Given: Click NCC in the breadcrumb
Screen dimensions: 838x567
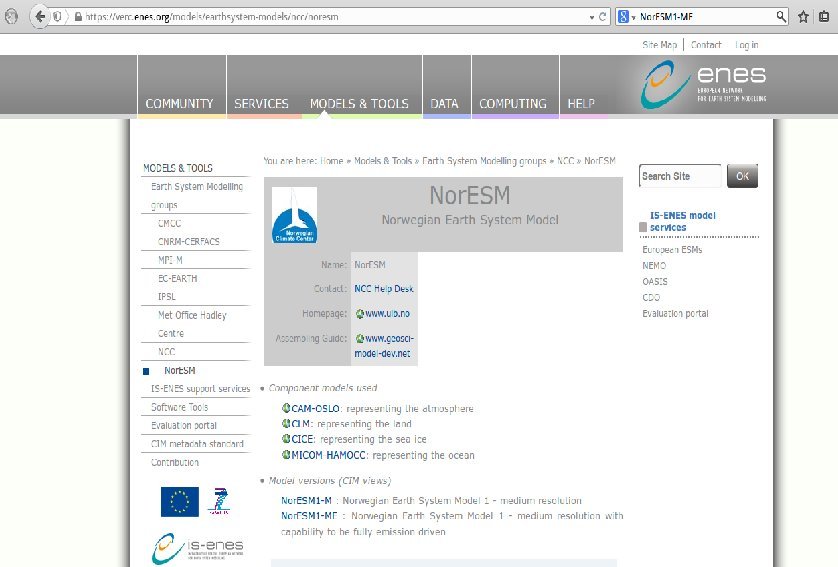Looking at the screenshot, I should click(565, 161).
